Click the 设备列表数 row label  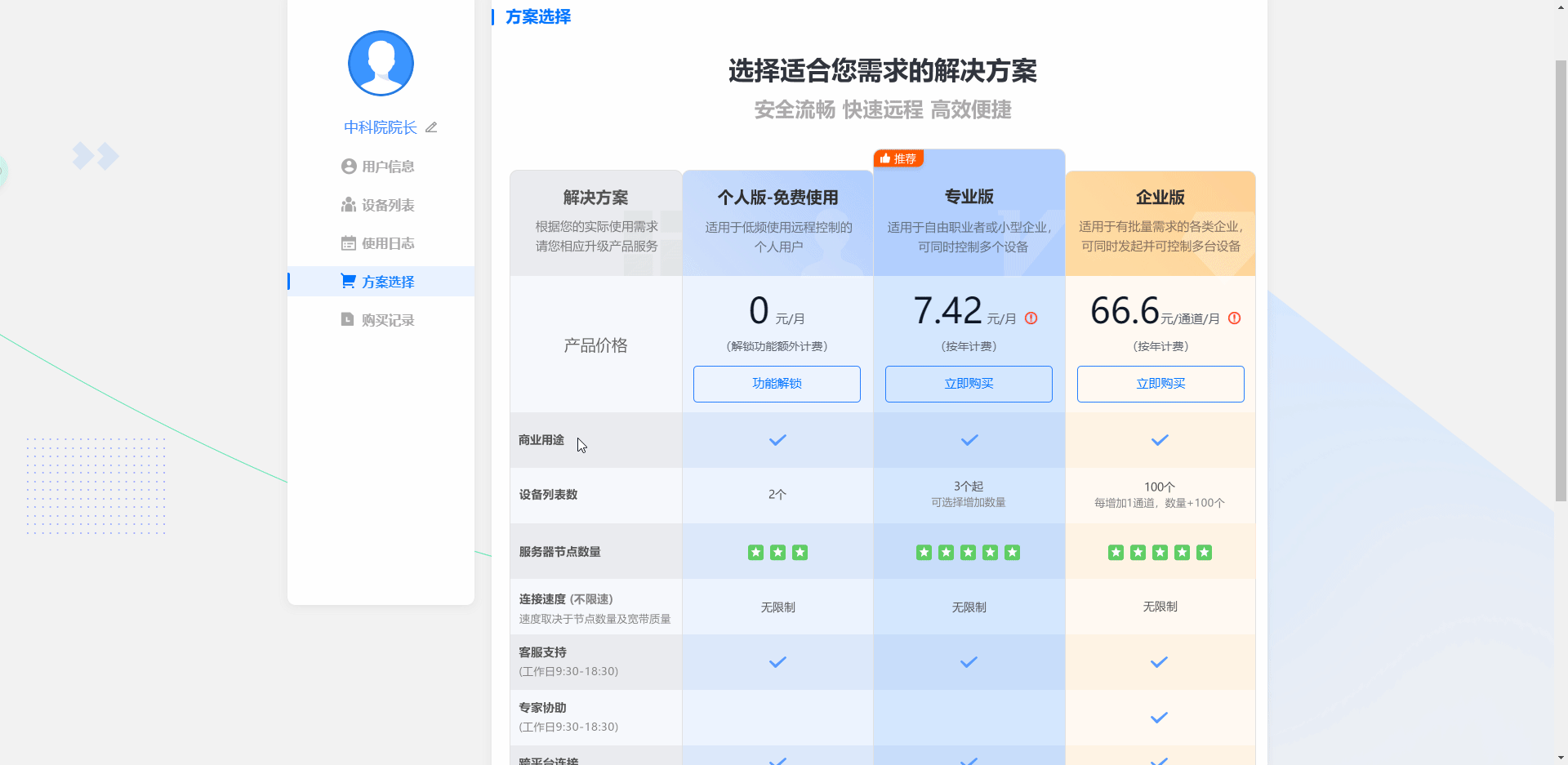(x=548, y=495)
